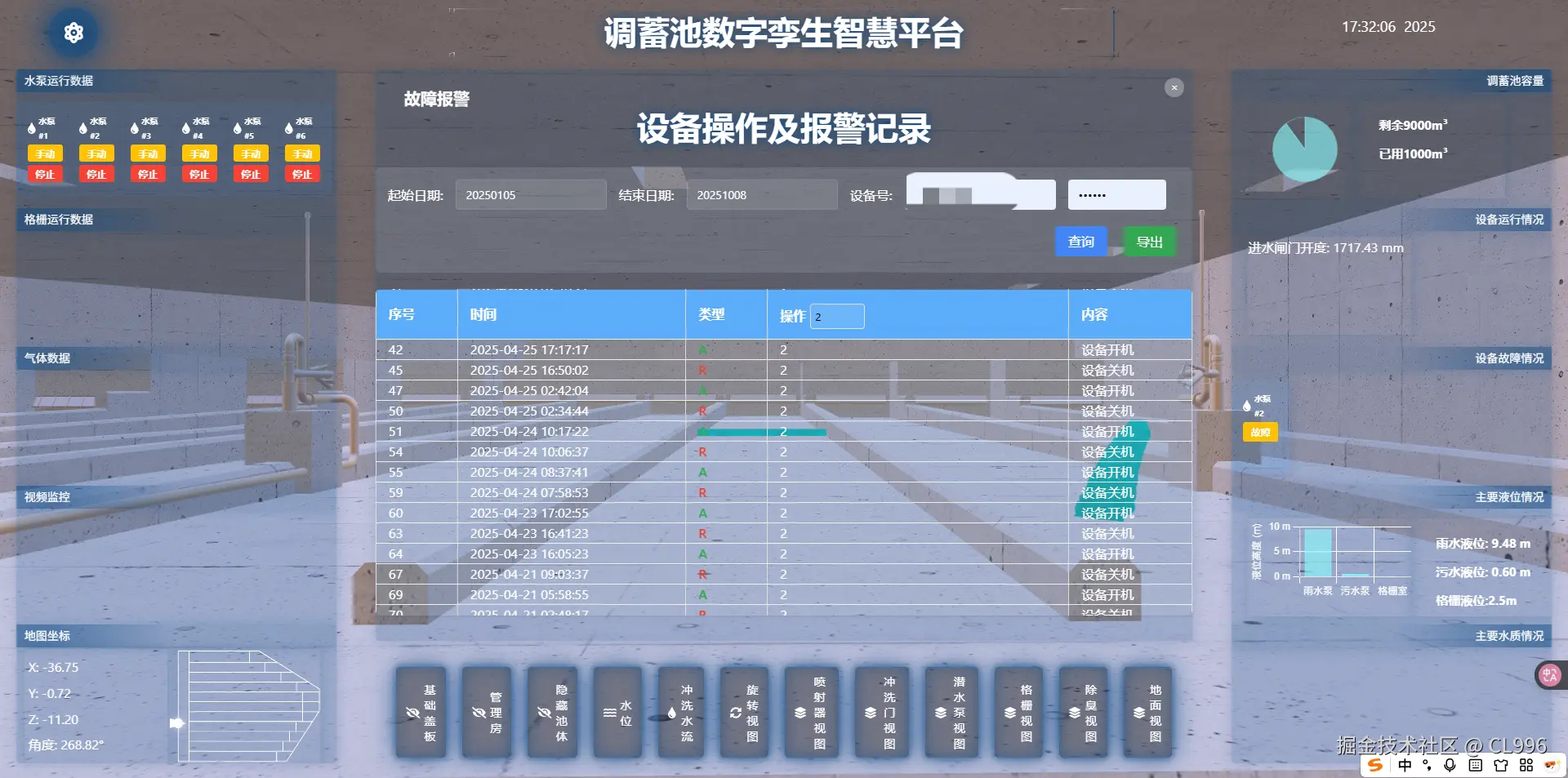Expand the 气体数据 panel
The width and height of the screenshot is (1568, 778).
[x=47, y=358]
